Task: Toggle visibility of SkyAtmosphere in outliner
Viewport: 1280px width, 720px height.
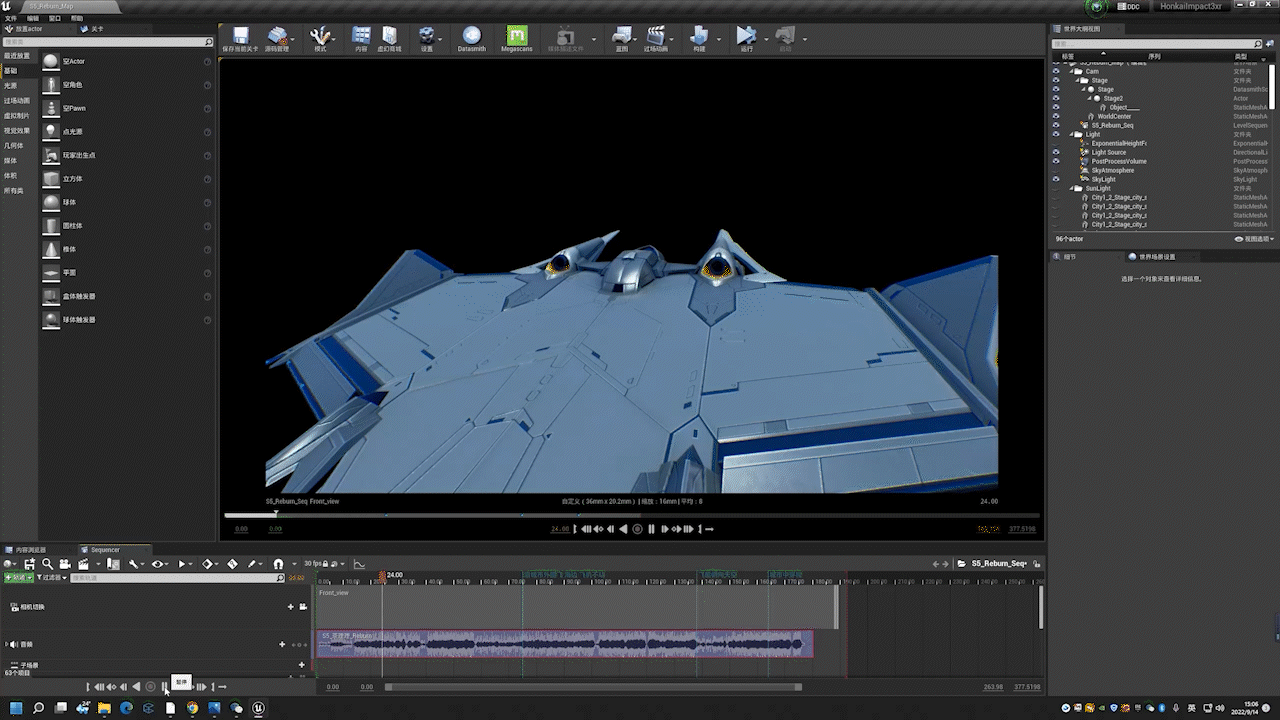Action: [x=1055, y=170]
